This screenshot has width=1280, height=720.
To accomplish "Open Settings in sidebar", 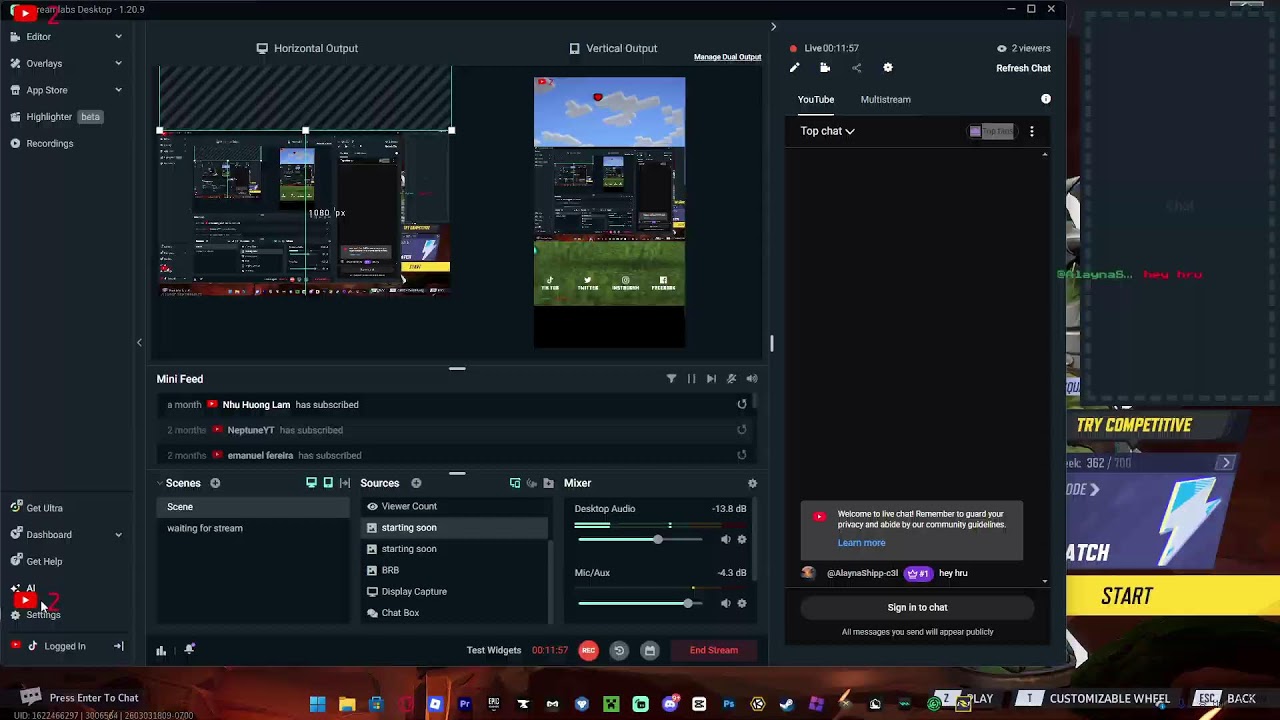I will click(x=35, y=615).
